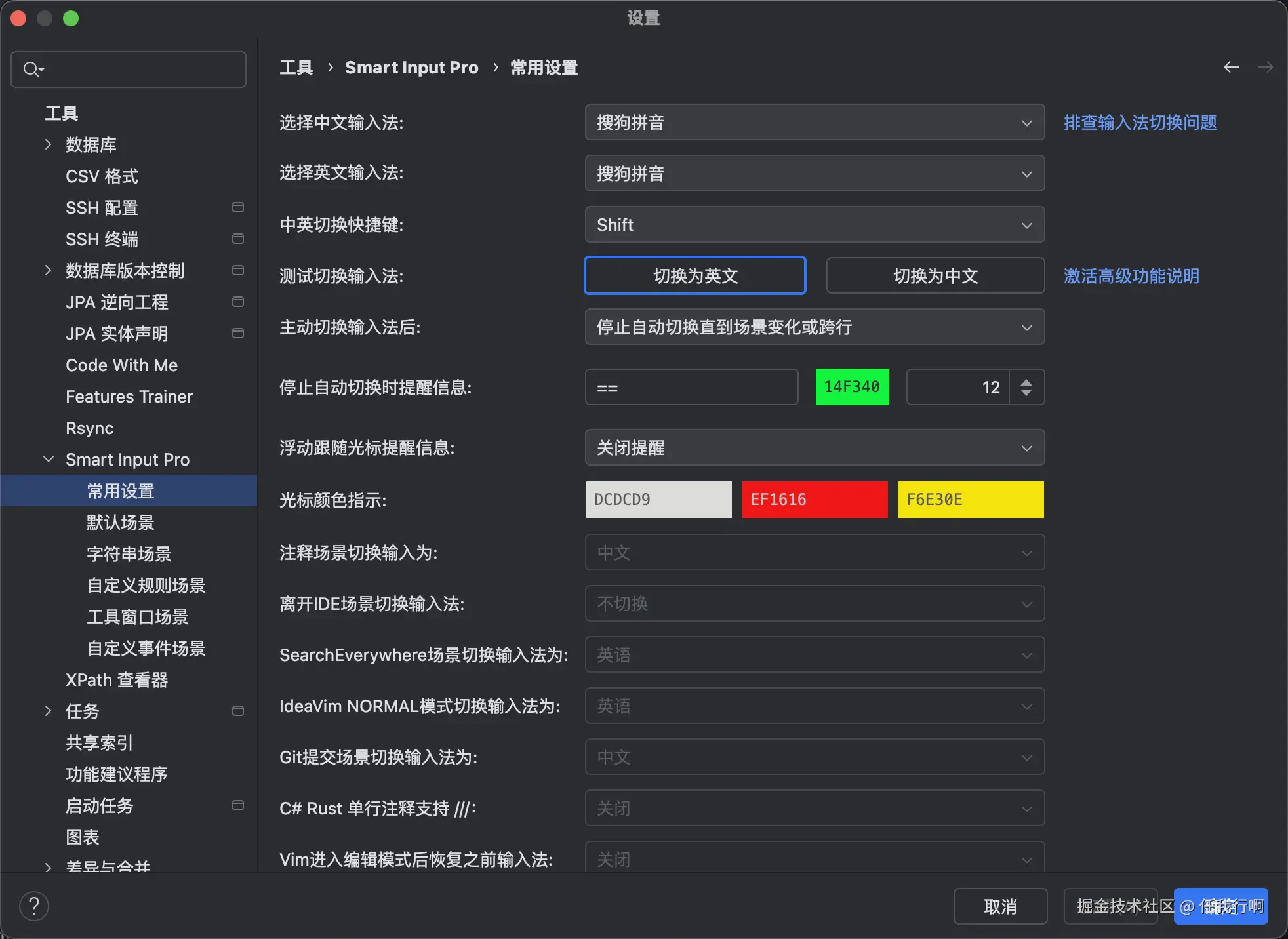Click the back navigation arrow icon
1288x939 pixels.
pyautogui.click(x=1231, y=67)
